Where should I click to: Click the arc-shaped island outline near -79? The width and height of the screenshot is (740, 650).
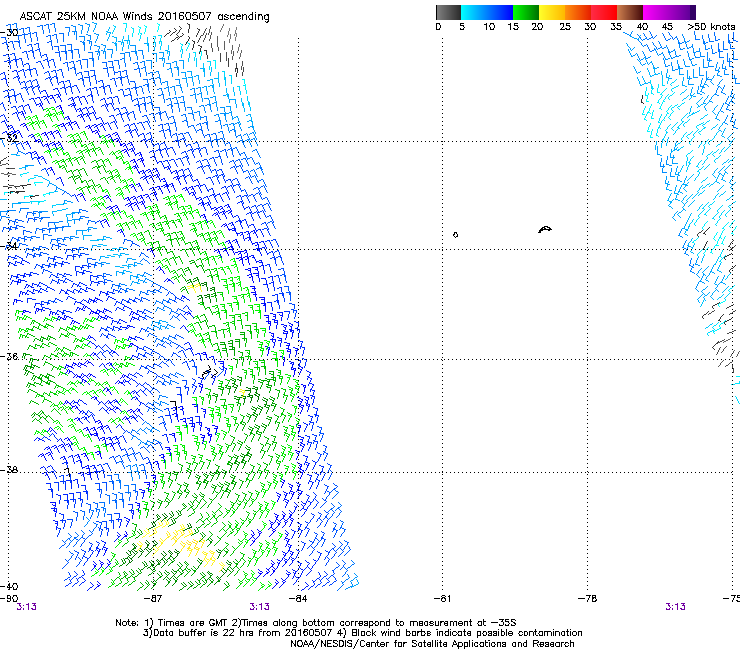(x=545, y=229)
